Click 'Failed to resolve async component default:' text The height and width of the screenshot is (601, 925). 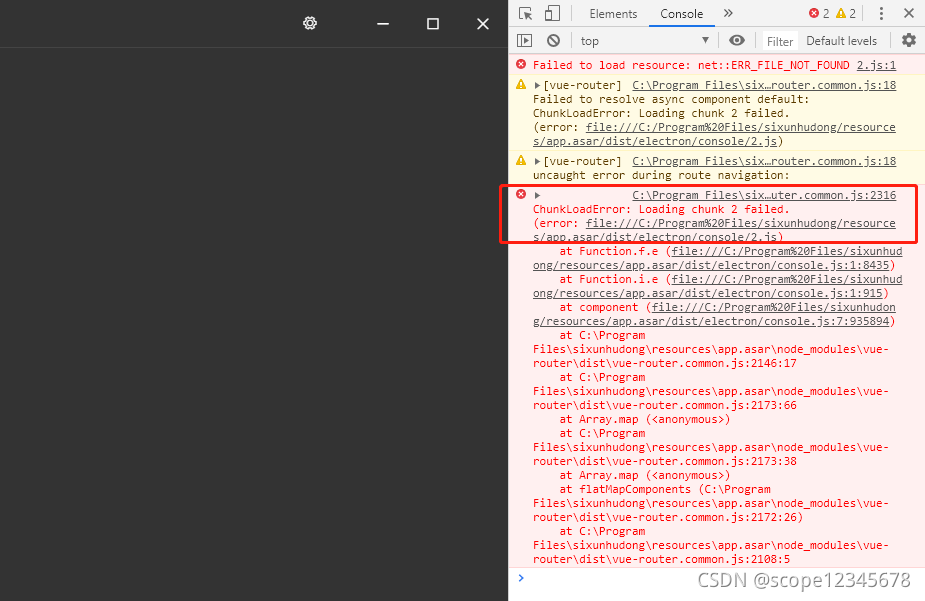pos(671,99)
